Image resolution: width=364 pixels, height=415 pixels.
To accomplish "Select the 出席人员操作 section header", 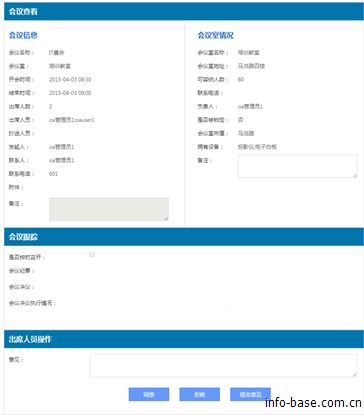I will tap(184, 339).
